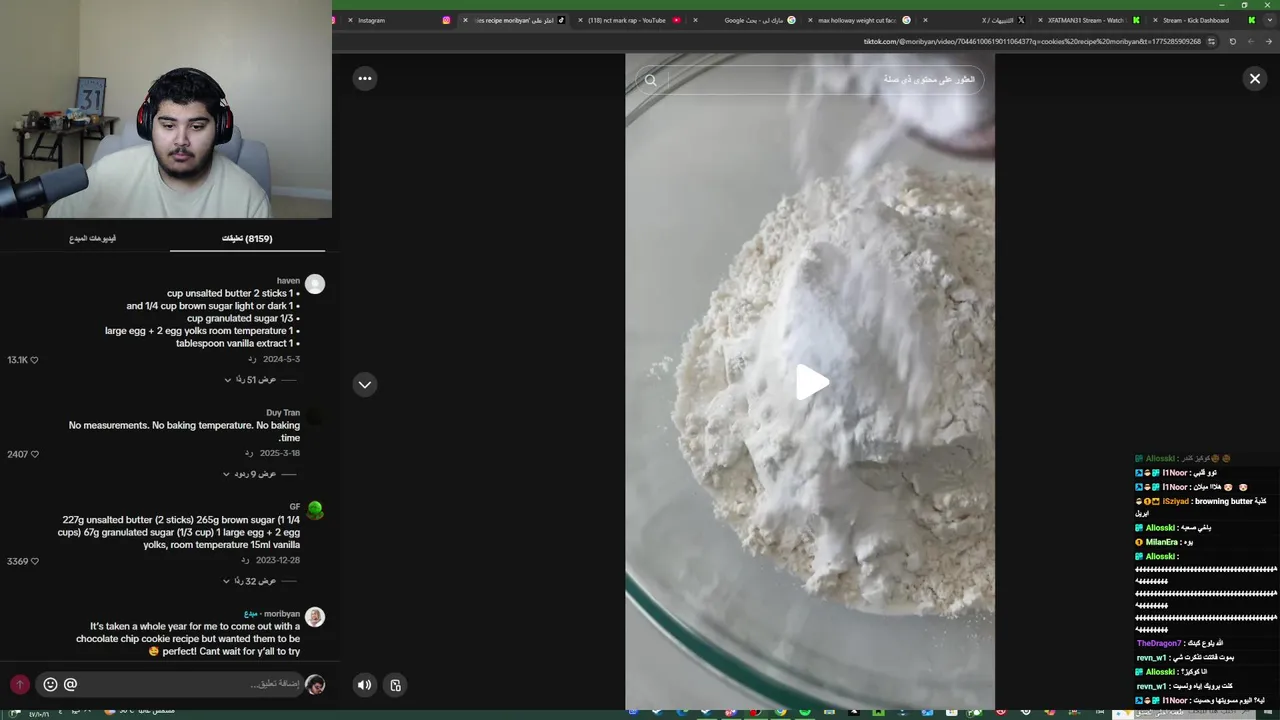The image size is (1280, 720).
Task: Switch to XFATMAN31 Stream Kick tab
Action: (1090, 20)
